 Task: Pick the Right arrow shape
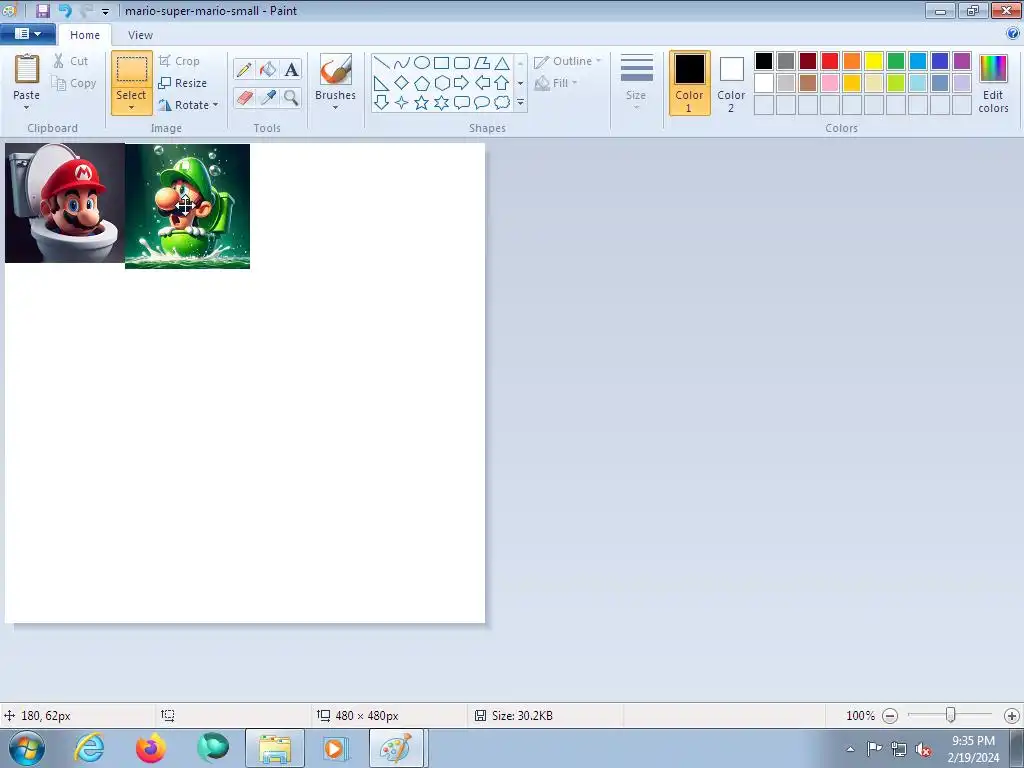(462, 83)
